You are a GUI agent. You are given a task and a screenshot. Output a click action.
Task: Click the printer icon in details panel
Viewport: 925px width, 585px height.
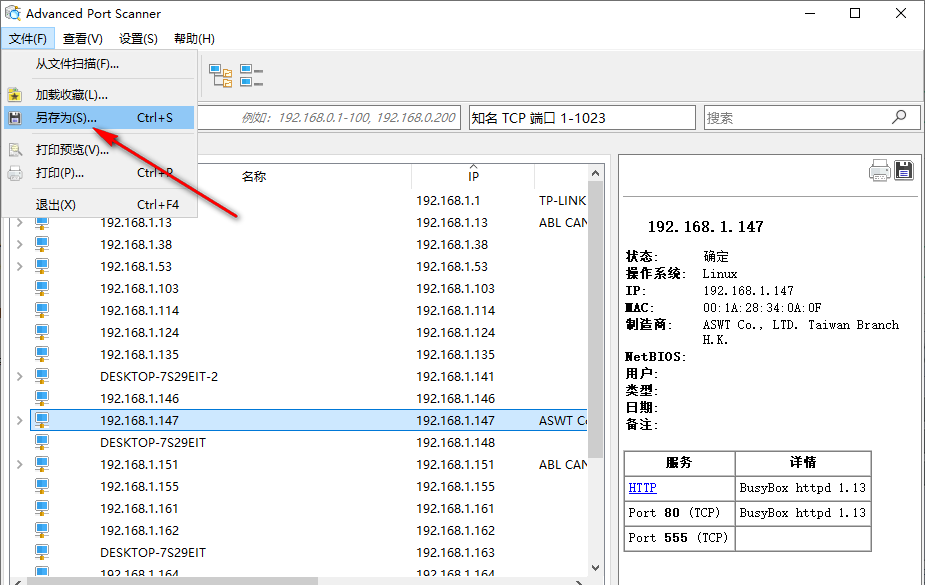click(x=879, y=170)
